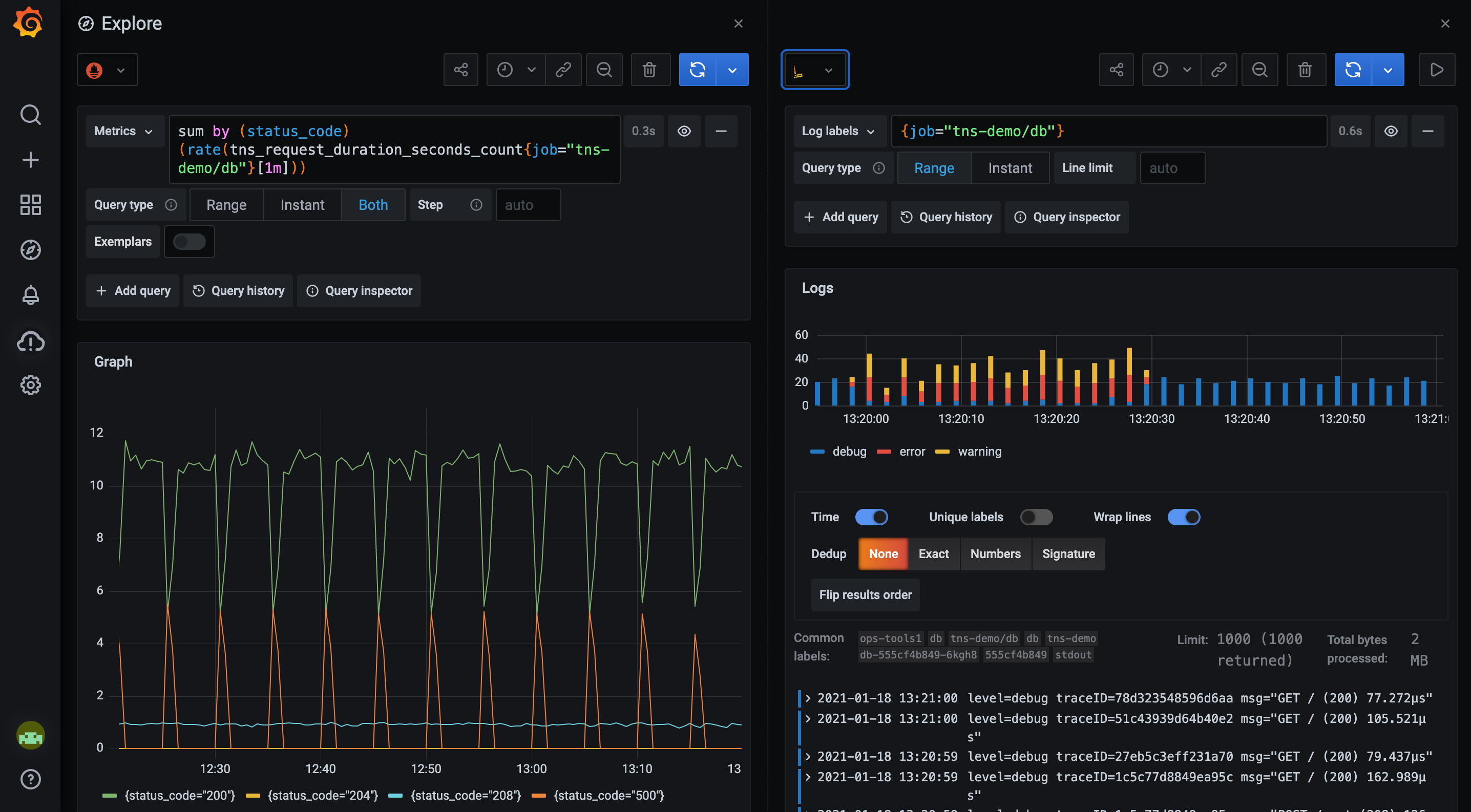Open the Loki datasource dropdown

[815, 70]
